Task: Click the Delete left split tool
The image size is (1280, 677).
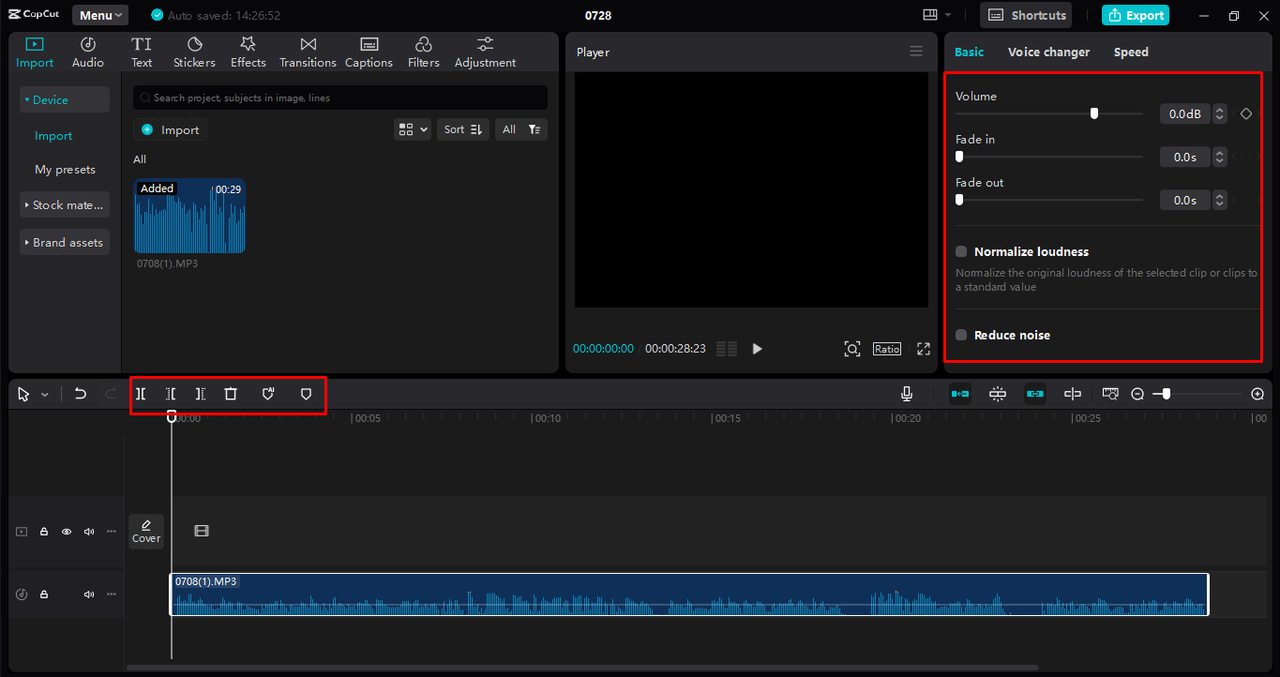Action: tap(171, 394)
